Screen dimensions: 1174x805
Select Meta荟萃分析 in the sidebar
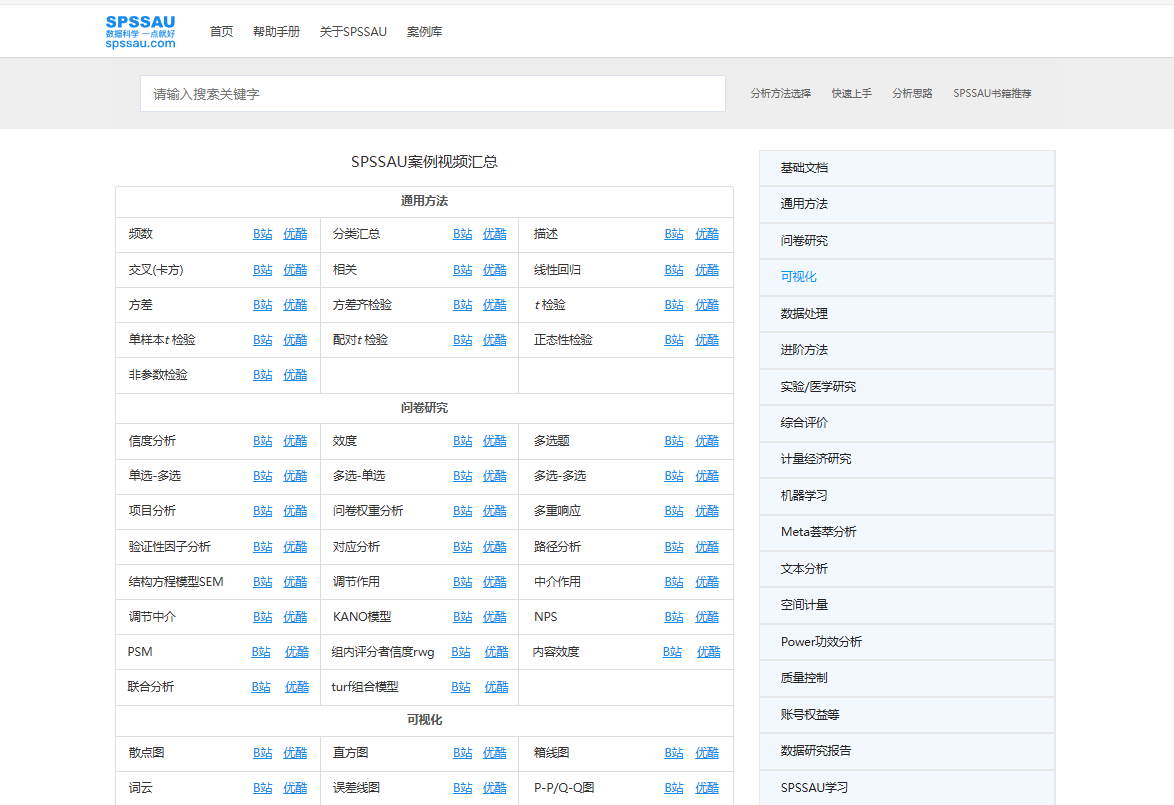[818, 532]
